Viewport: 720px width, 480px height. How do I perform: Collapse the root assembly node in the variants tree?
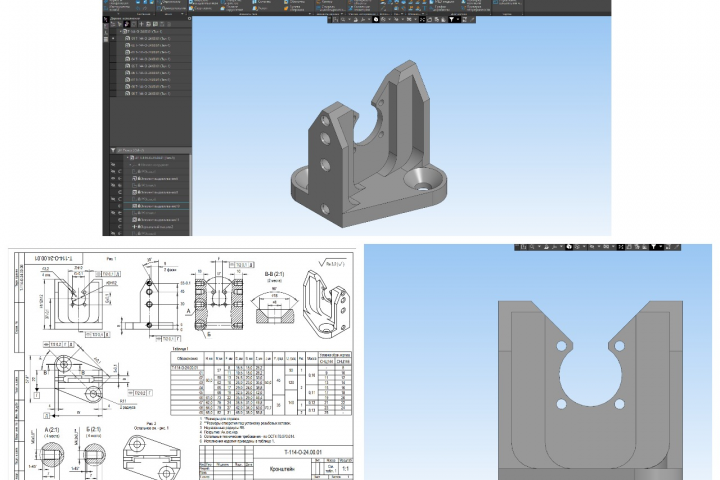(x=121, y=32)
